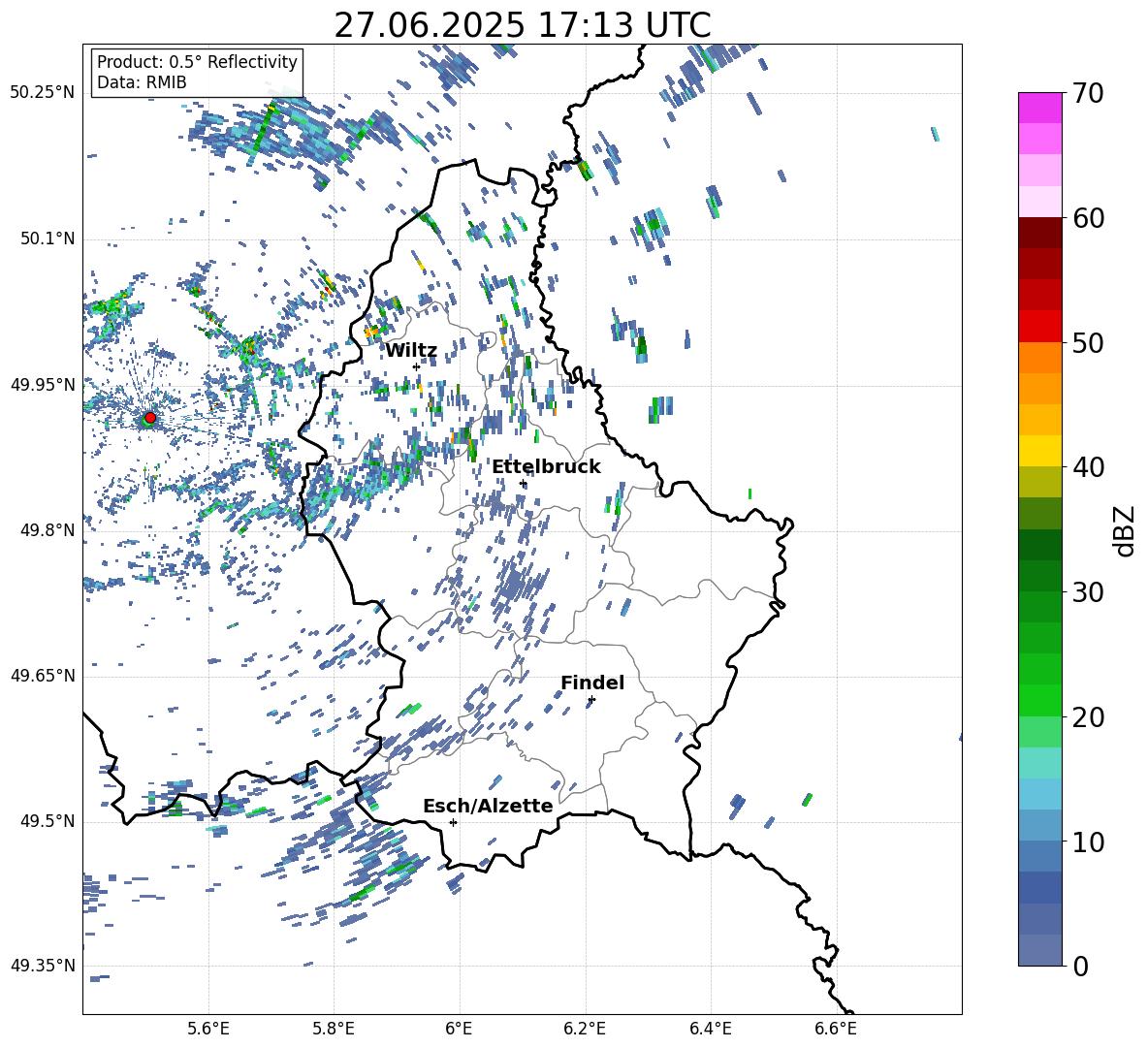Click the 6°E longitude label
Screen dimensions: 1148x1048
point(459,1029)
